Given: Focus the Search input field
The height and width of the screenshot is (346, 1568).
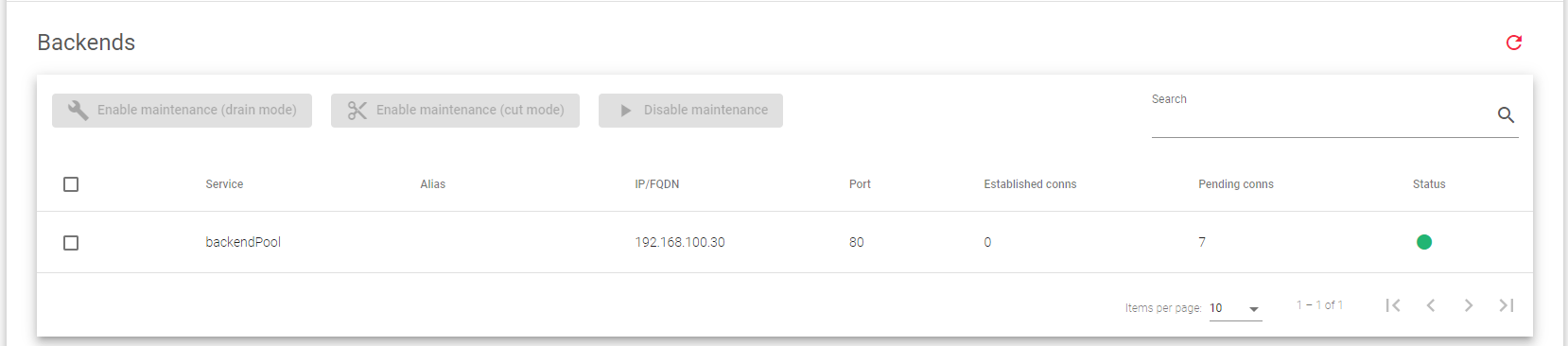Looking at the screenshot, I should 1322,116.
